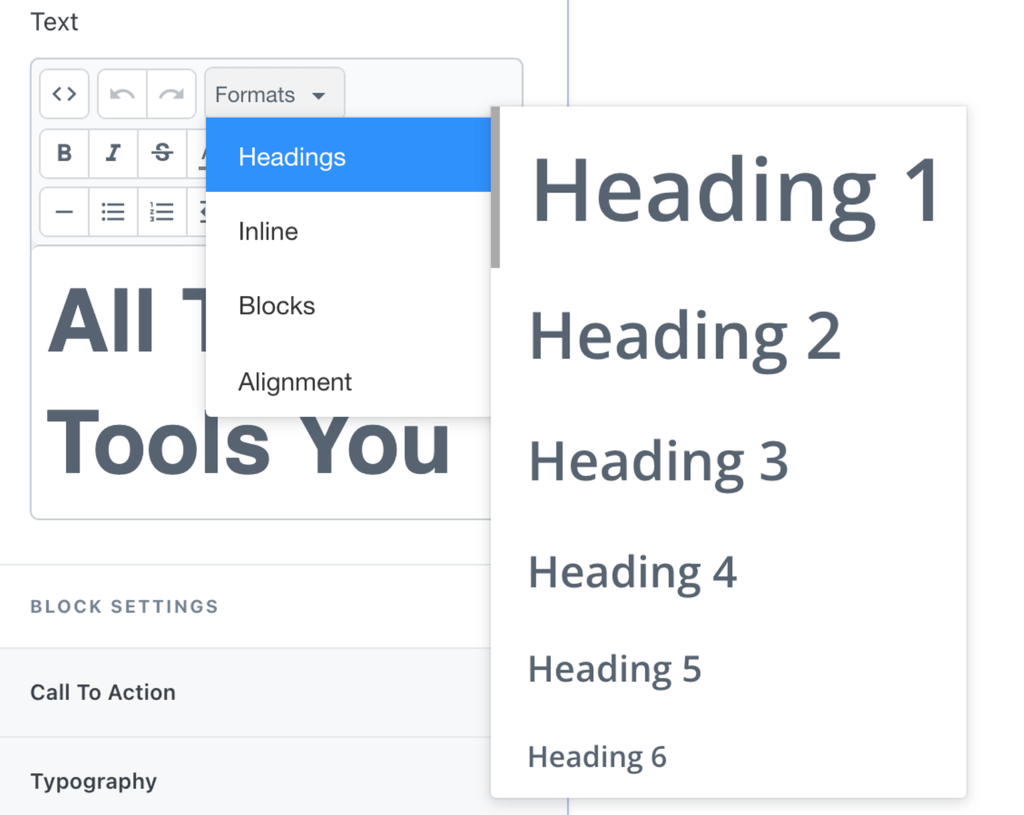1024x815 pixels.
Task: Expand the Typography settings
Action: pos(93,781)
